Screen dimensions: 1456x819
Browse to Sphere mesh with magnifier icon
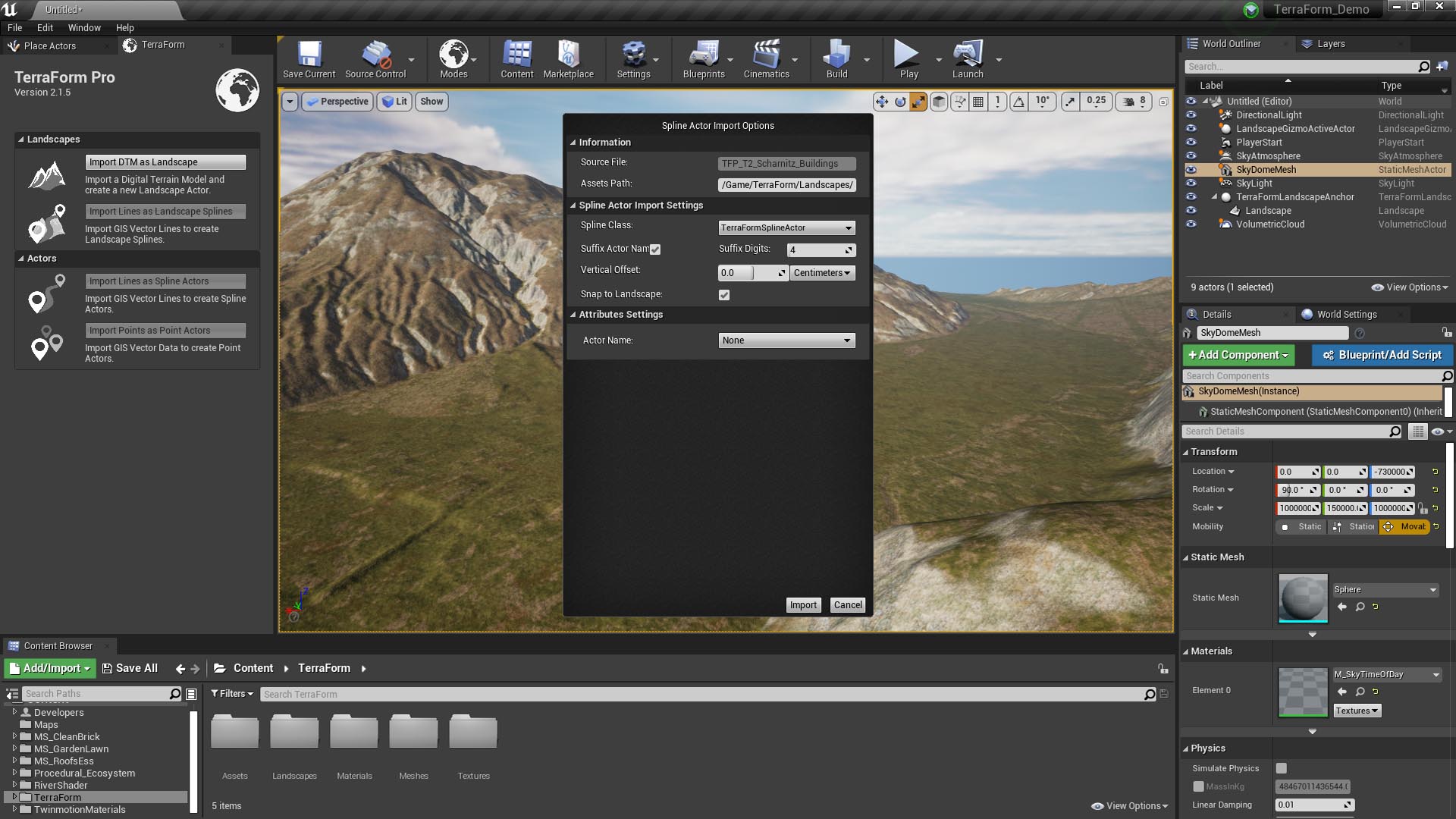click(x=1360, y=607)
